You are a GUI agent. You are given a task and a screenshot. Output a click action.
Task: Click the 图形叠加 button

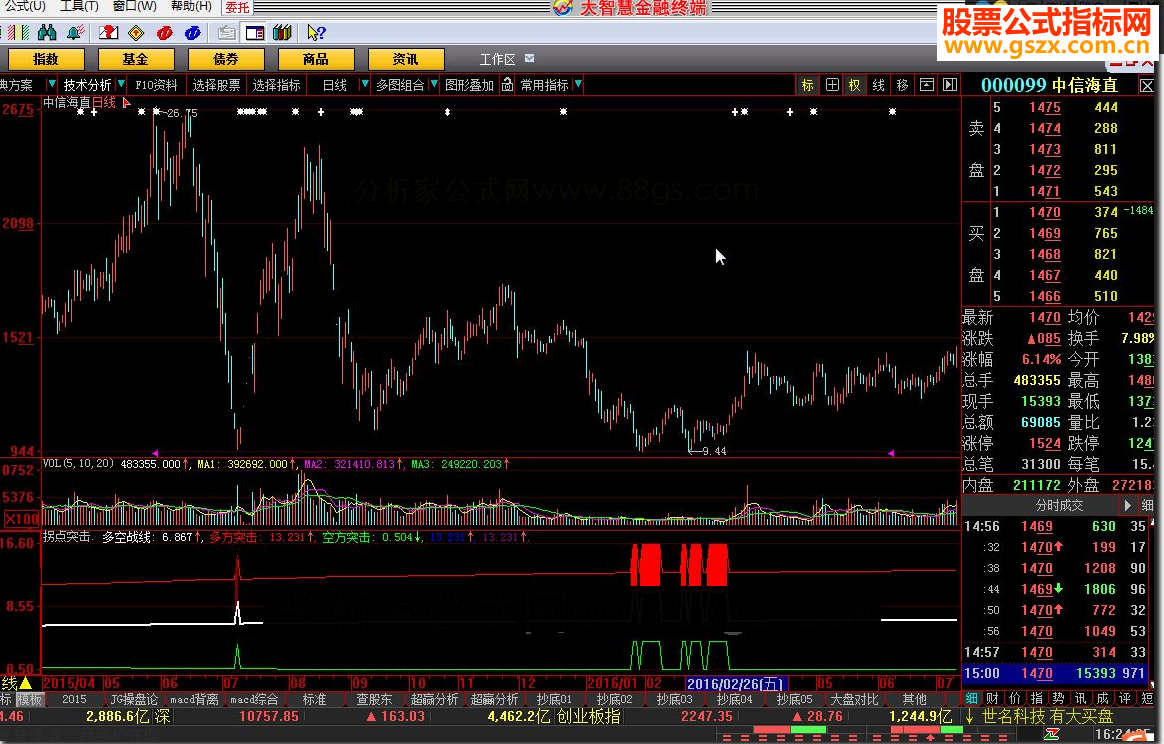coord(469,85)
